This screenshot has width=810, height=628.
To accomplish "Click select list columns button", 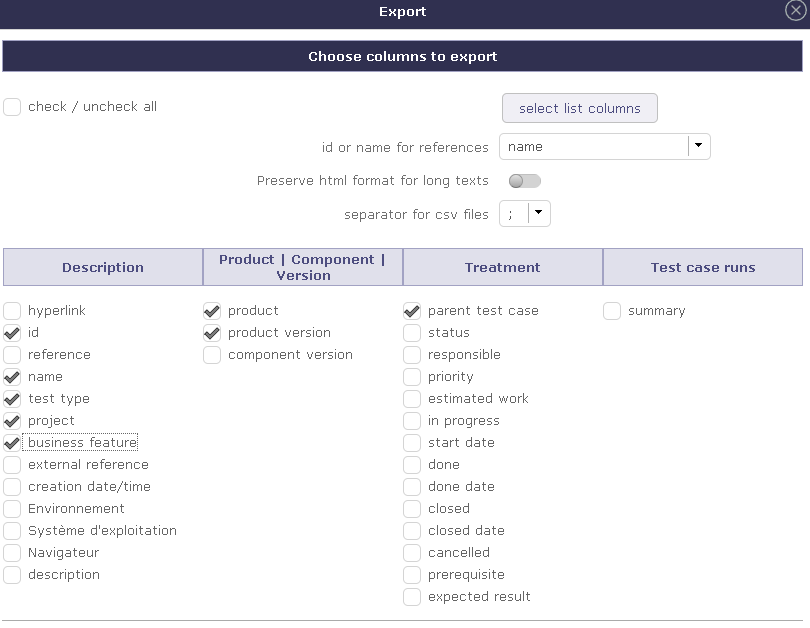I will pos(579,108).
